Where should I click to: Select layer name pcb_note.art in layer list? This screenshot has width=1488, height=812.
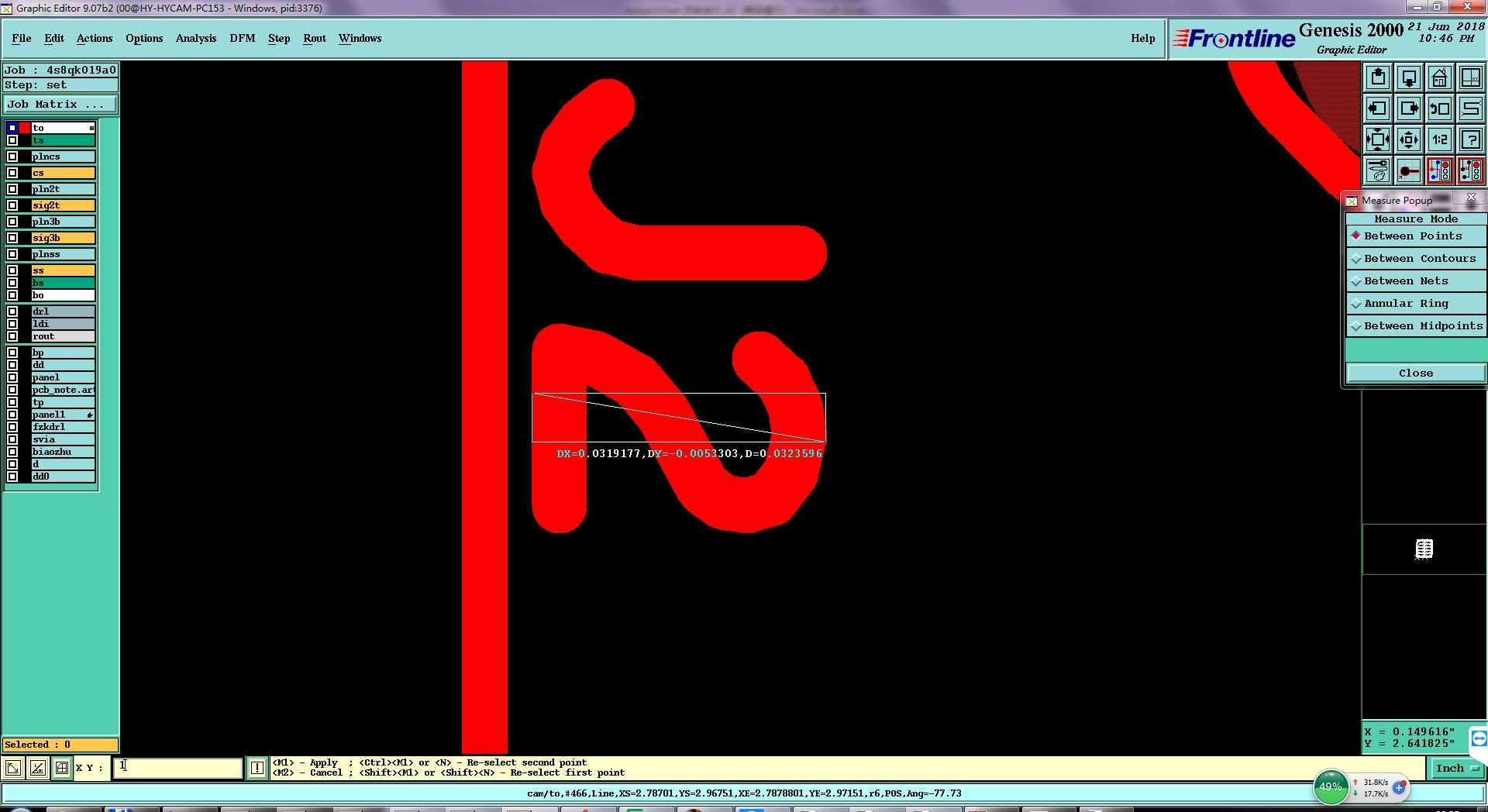click(64, 390)
